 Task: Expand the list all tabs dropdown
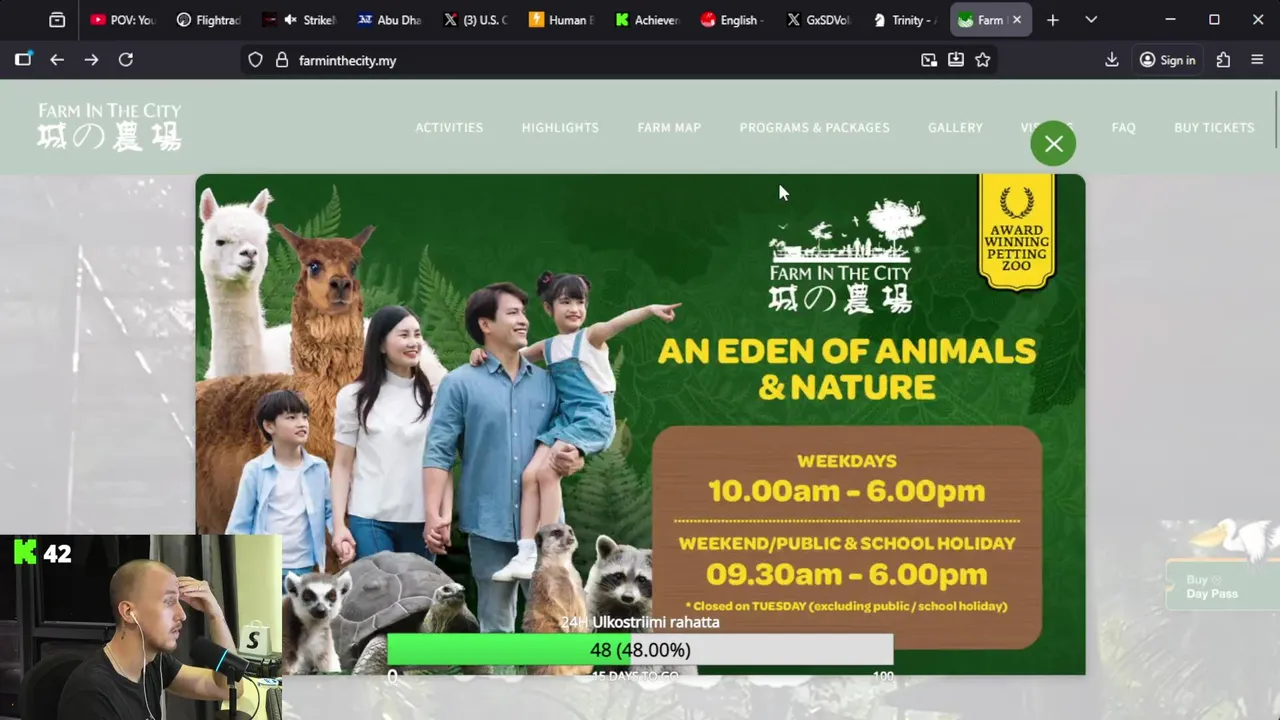click(1091, 20)
